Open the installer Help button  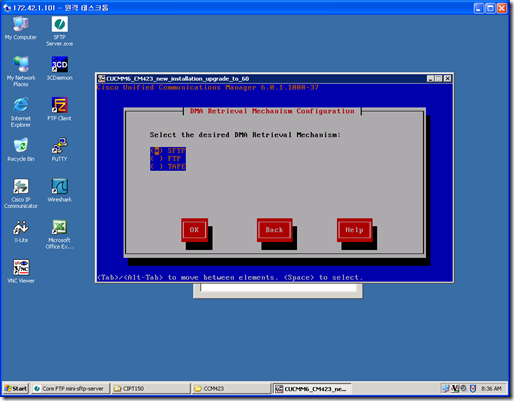point(354,230)
